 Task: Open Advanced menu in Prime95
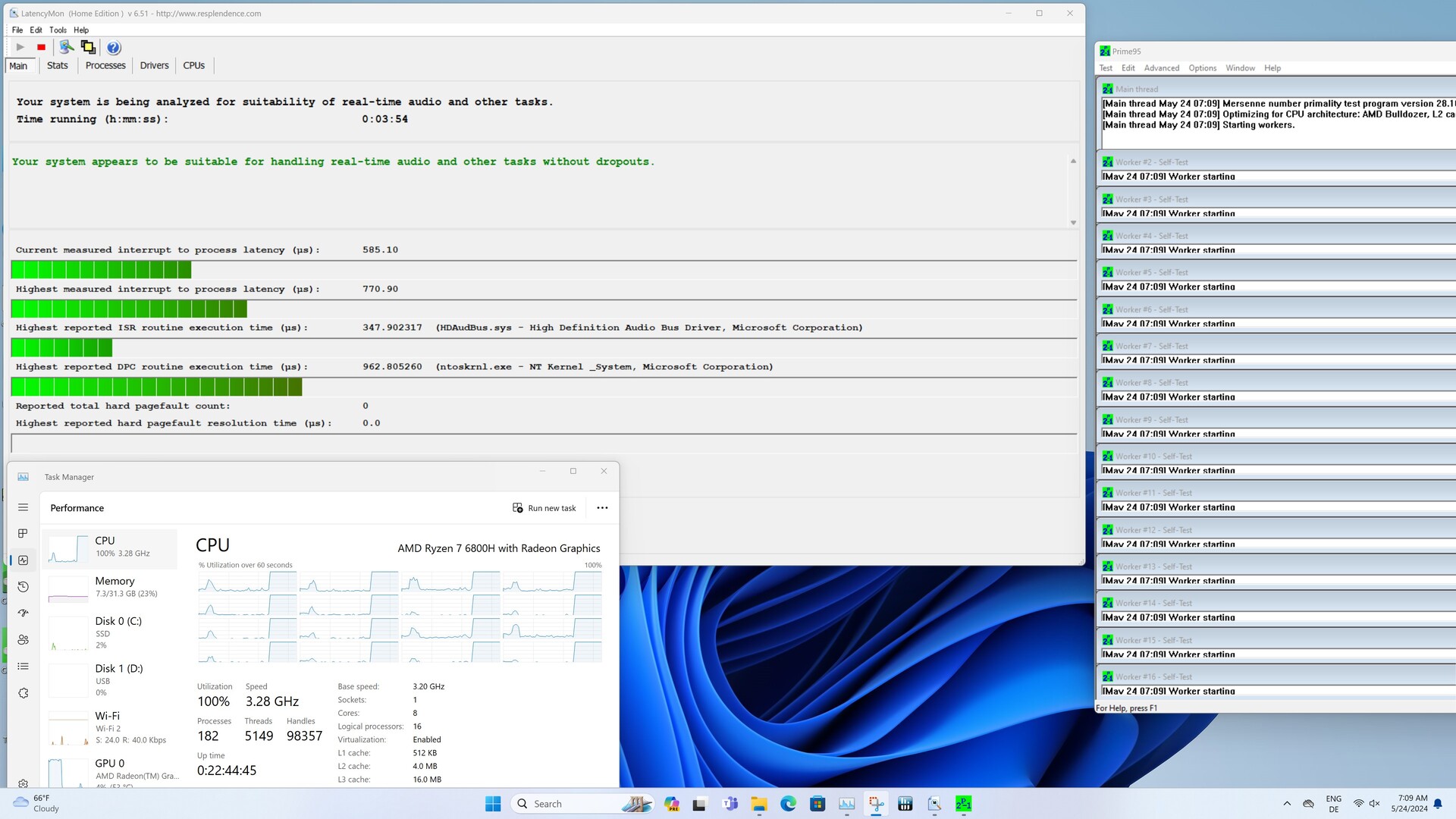1161,68
